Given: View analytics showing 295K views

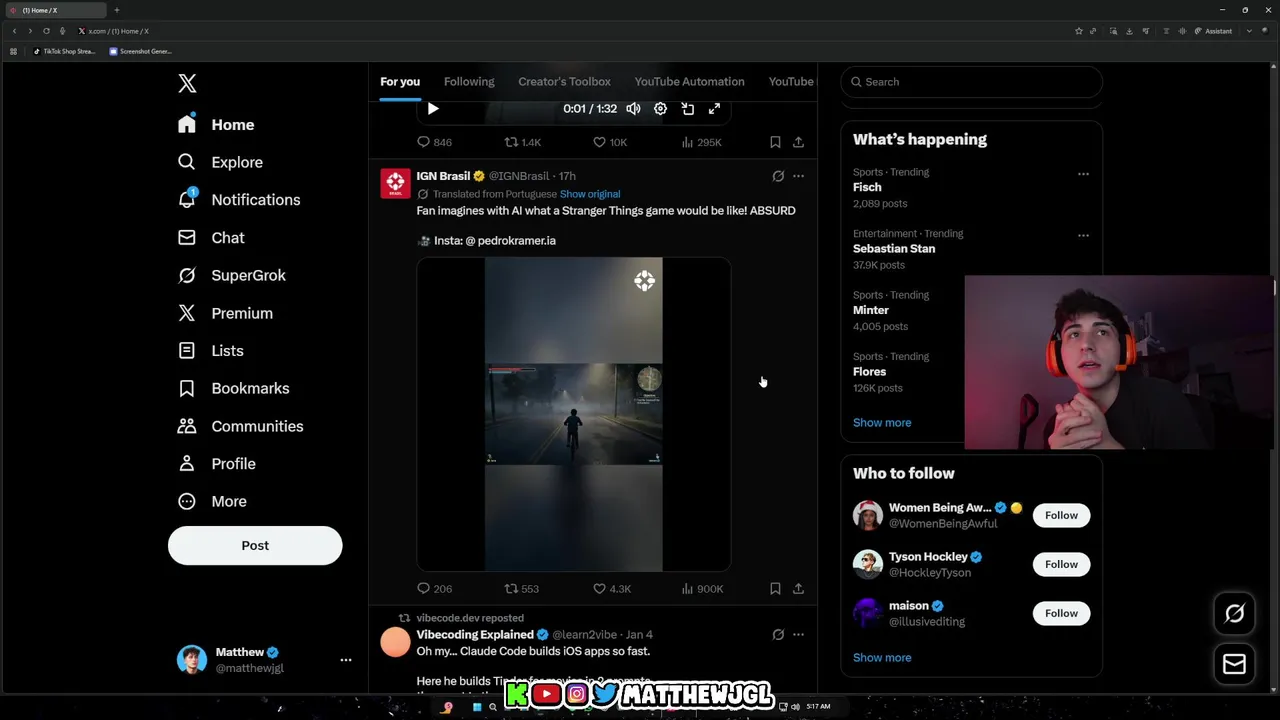Looking at the screenshot, I should 701,142.
